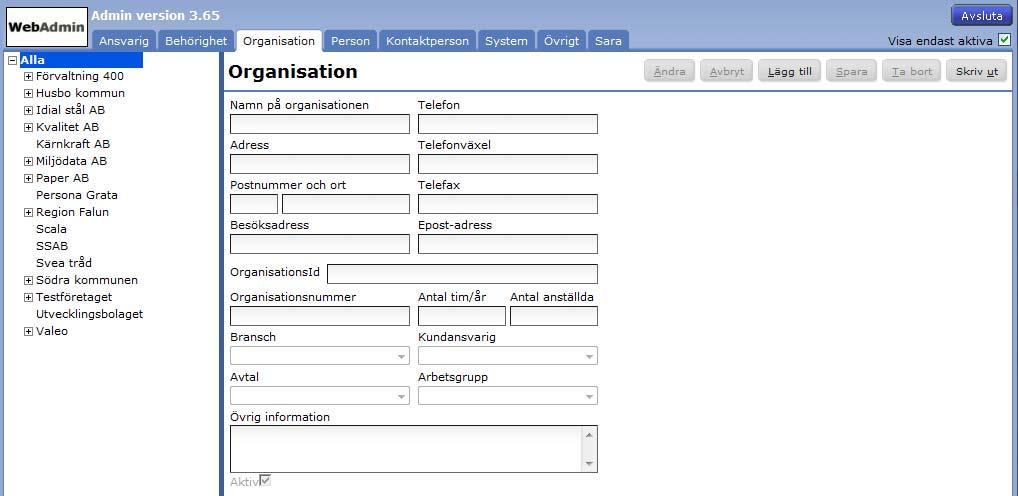This screenshot has height=496, width=1018.
Task: Select Utvecklingsbolaget in the tree
Action: [x=90, y=314]
